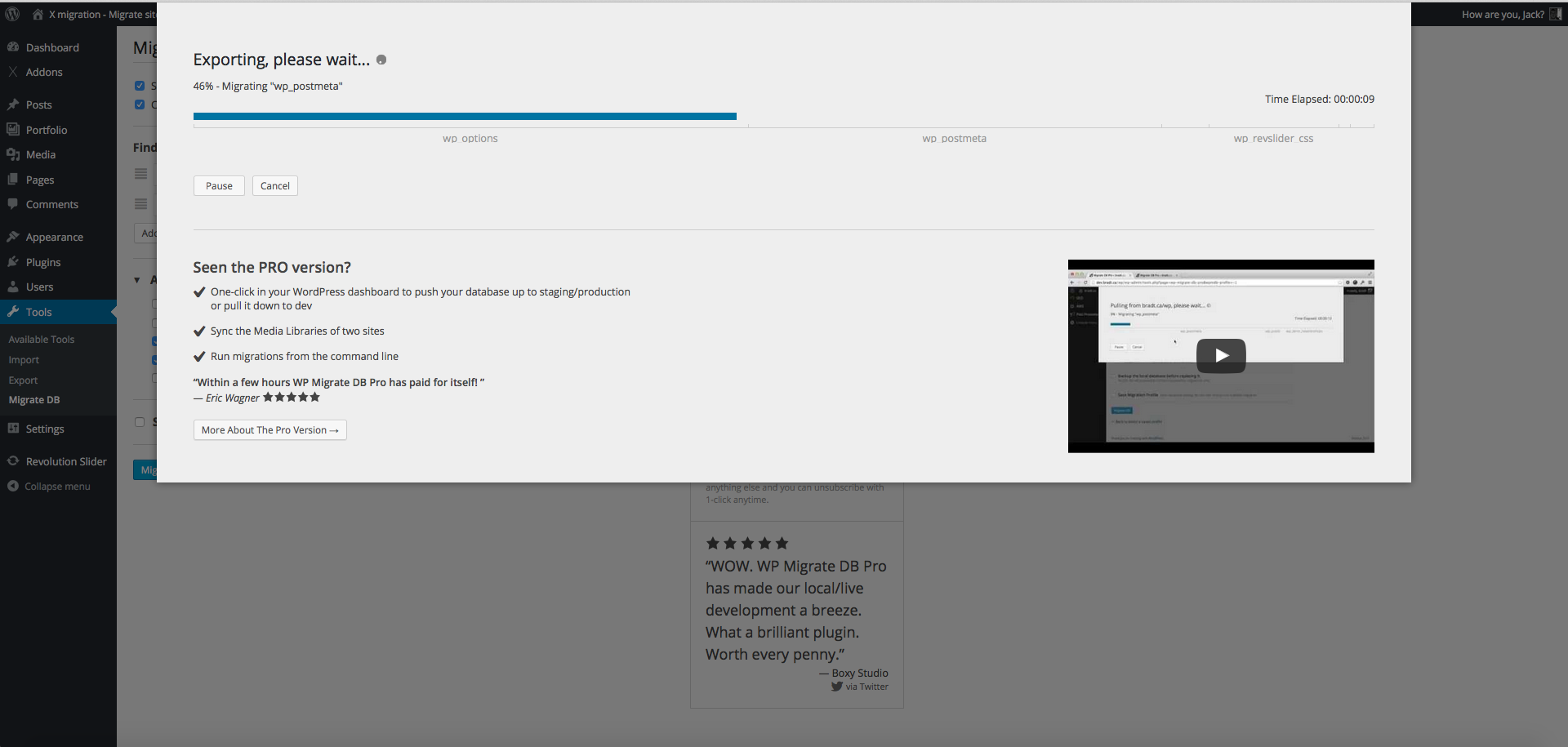Open the Export submenu item

tap(23, 380)
